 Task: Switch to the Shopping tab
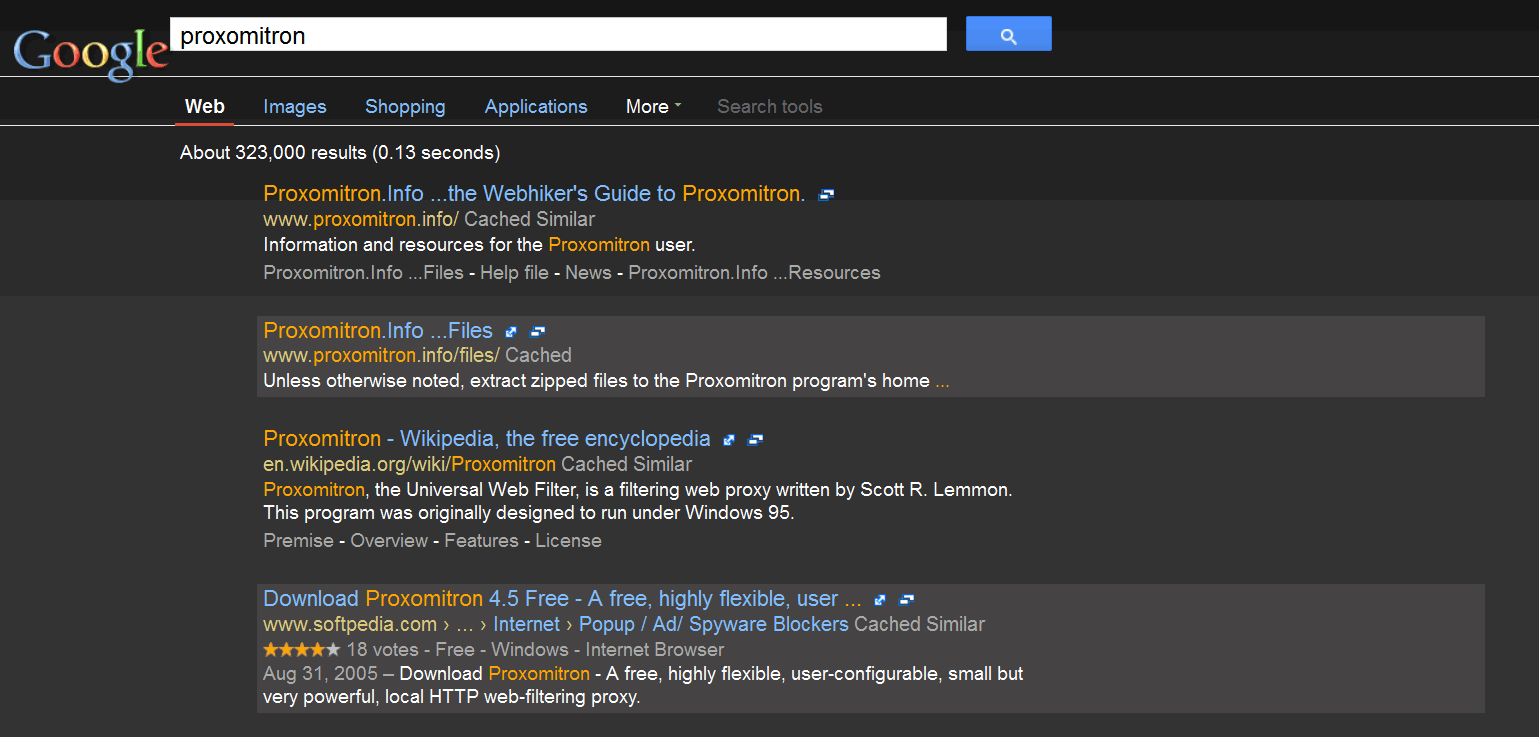coord(405,107)
